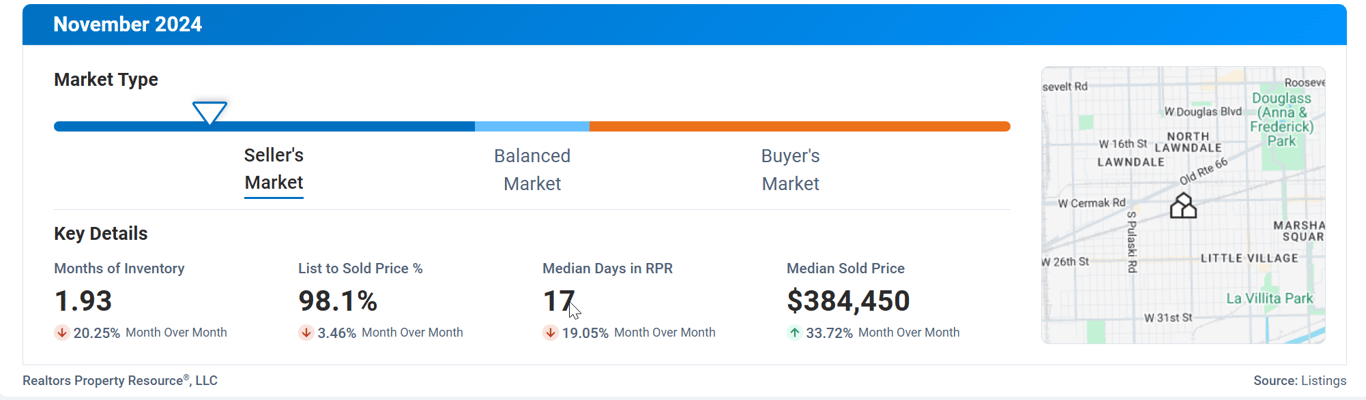Click the $384,450 median sold price
The height and width of the screenshot is (400, 1366).
point(848,301)
